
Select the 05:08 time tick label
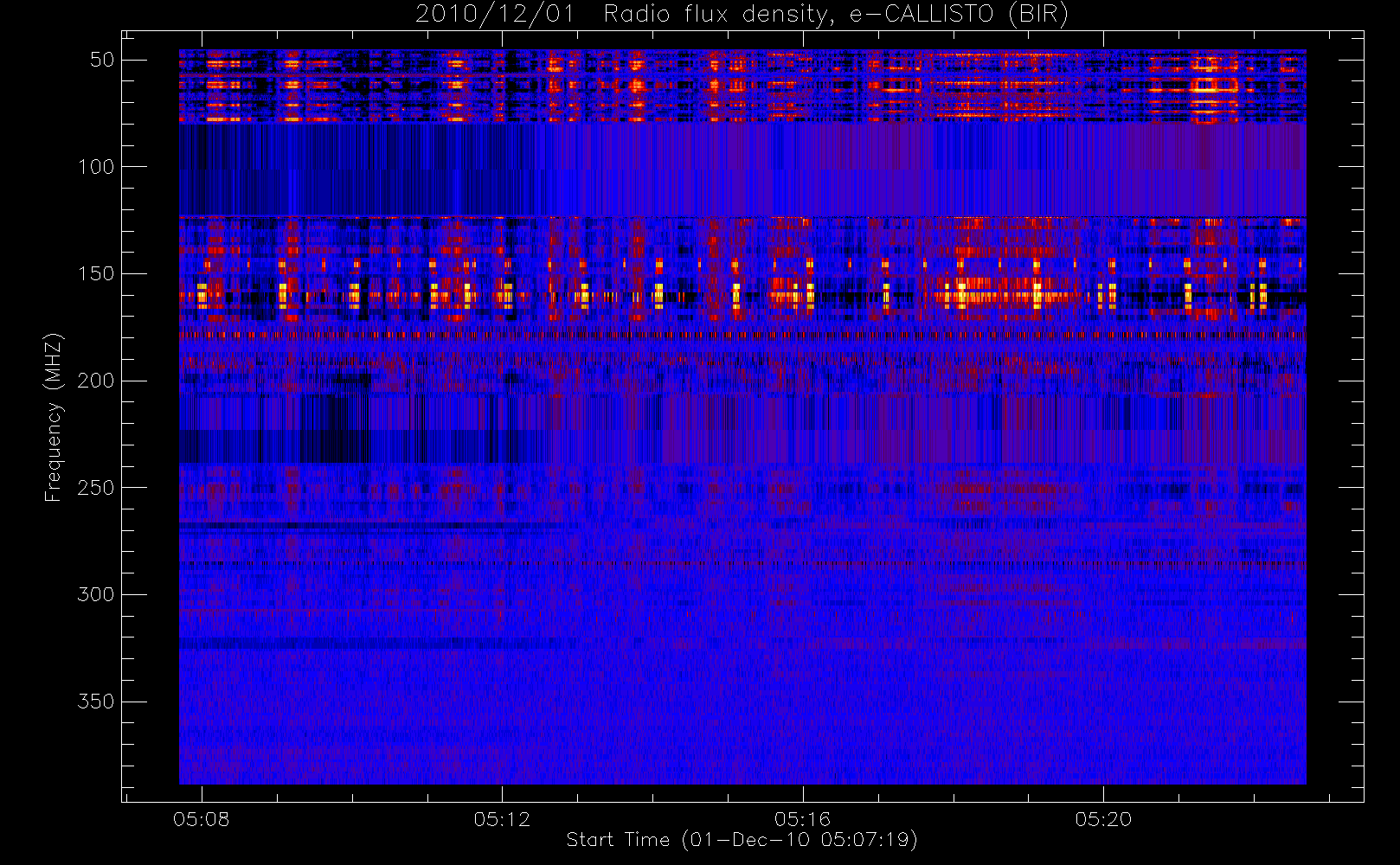click(x=202, y=819)
